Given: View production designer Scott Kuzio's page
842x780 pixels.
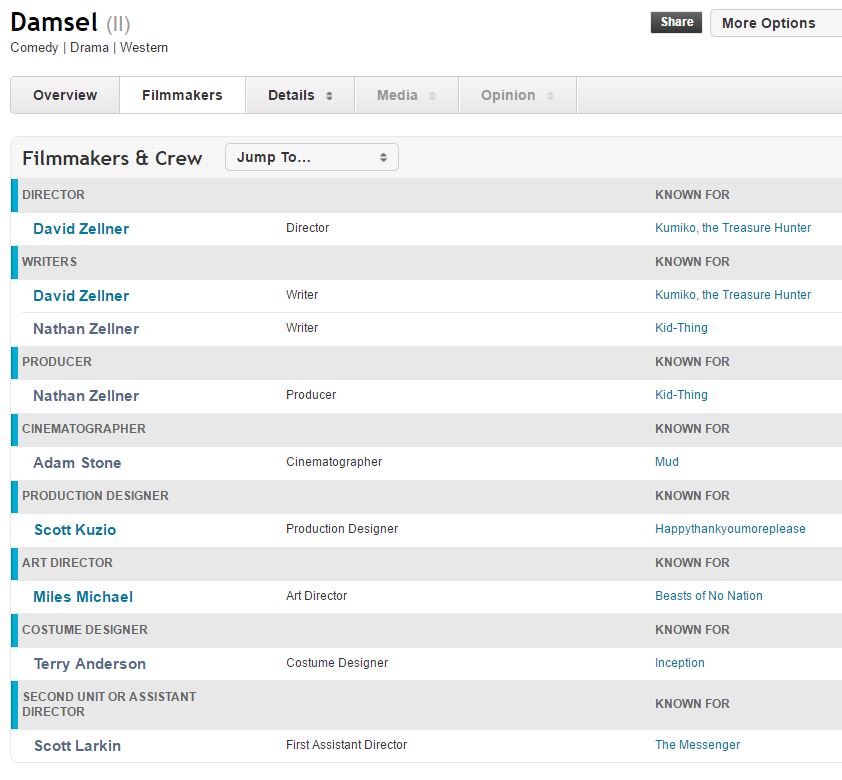Looking at the screenshot, I should (74, 529).
